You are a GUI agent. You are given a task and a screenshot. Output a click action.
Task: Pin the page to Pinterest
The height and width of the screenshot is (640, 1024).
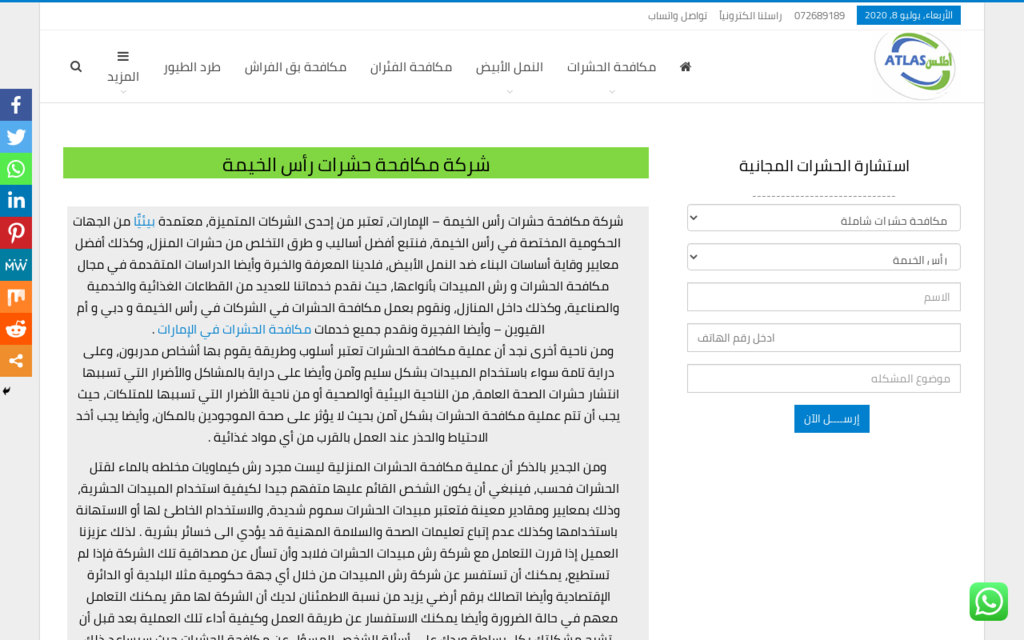click(x=16, y=232)
